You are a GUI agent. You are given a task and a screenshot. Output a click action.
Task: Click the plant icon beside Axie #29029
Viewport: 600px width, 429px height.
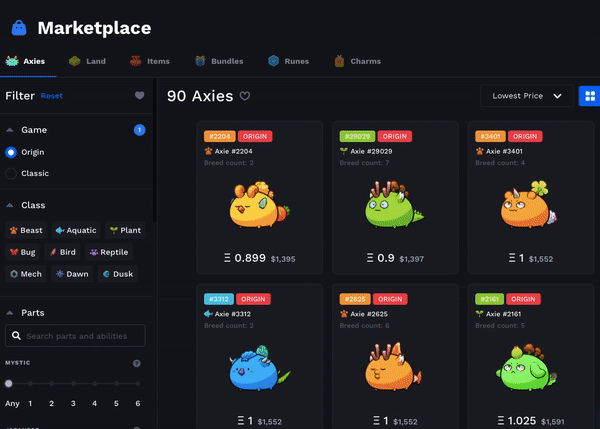[x=344, y=151]
